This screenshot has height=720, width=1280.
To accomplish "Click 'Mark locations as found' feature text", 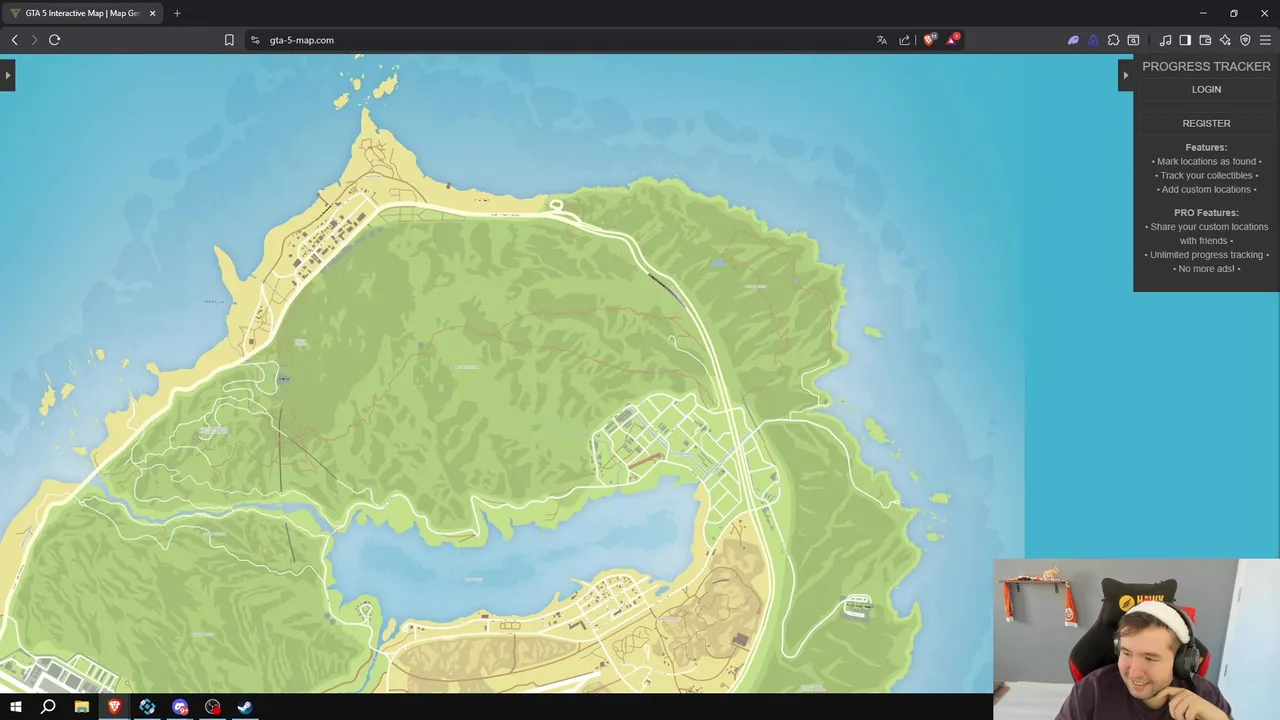I will tap(1206, 161).
